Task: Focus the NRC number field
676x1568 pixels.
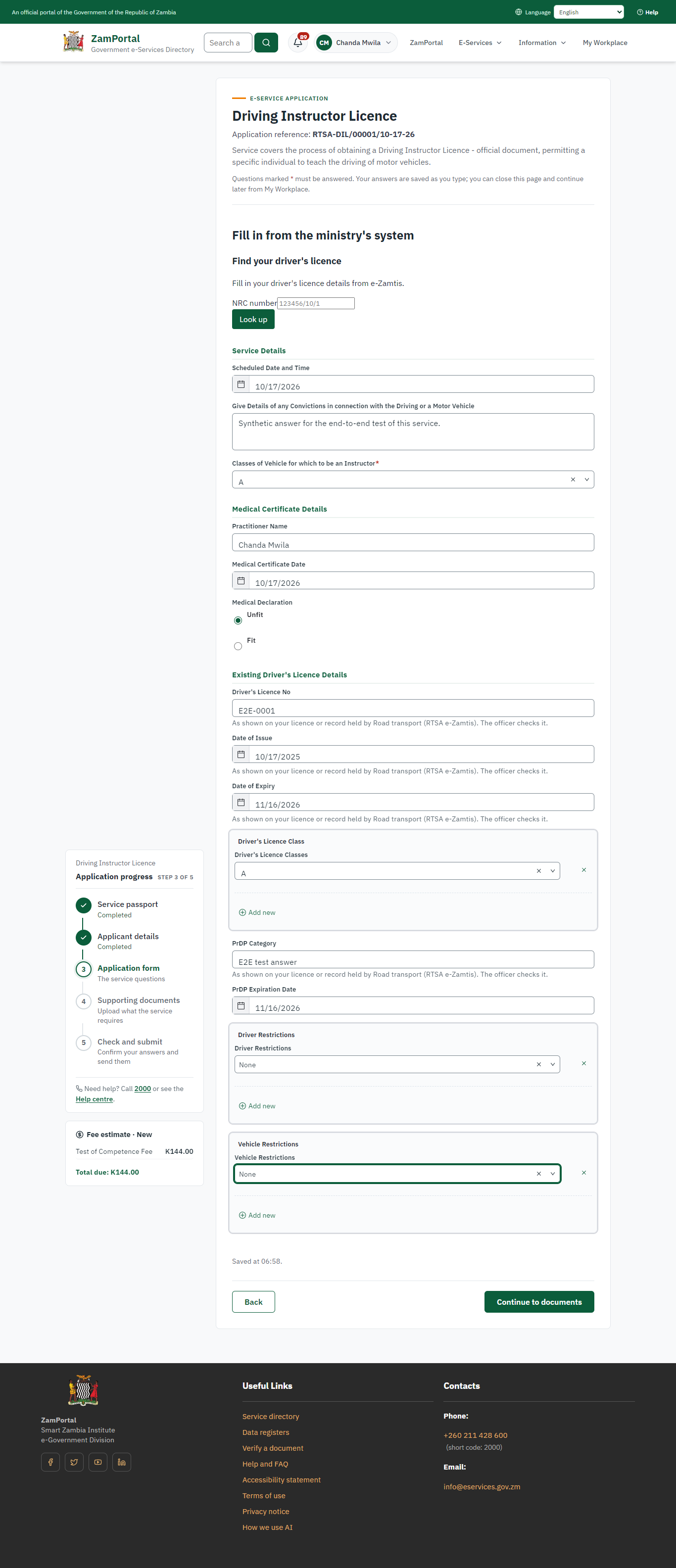Action: (315, 303)
